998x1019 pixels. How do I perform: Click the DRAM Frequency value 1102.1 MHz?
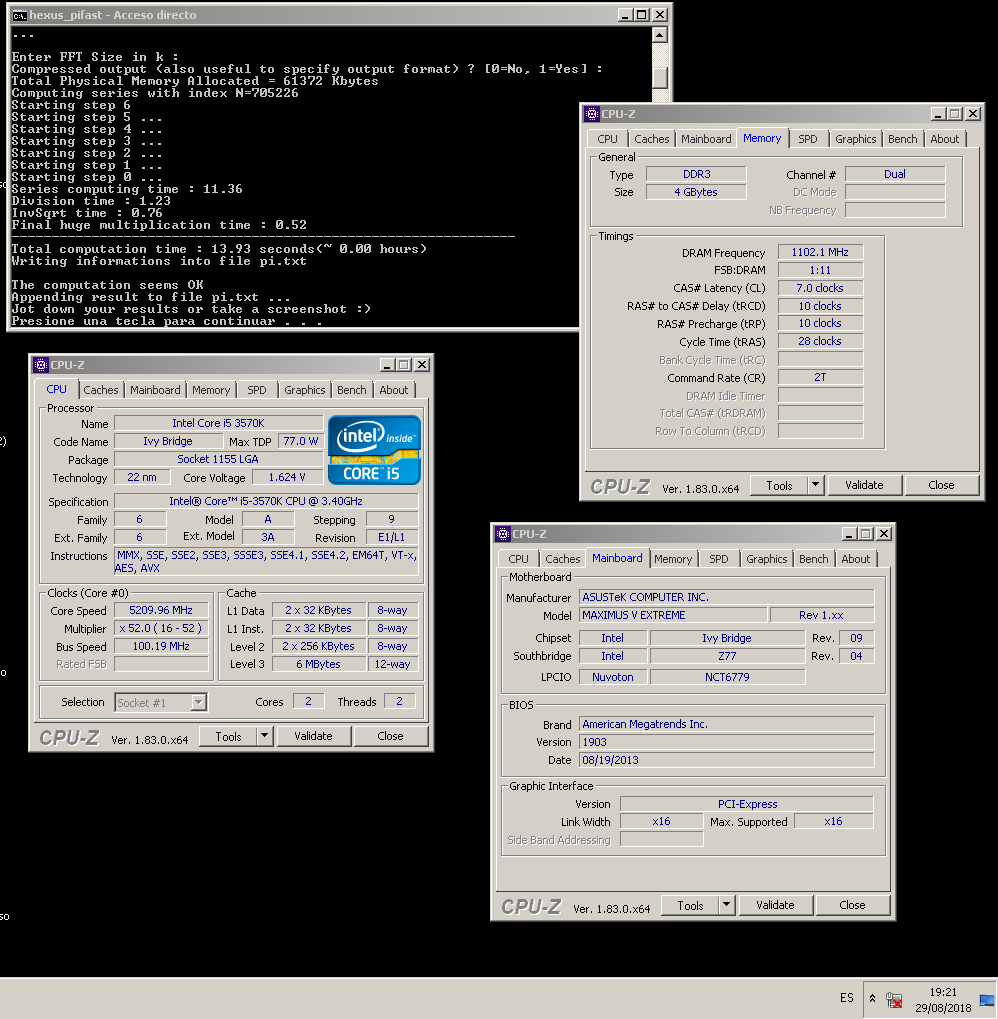pos(820,252)
